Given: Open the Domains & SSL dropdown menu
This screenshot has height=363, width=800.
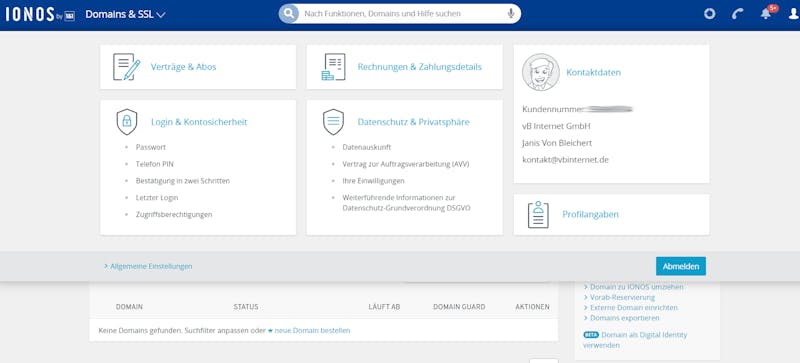Looking at the screenshot, I should click(125, 14).
